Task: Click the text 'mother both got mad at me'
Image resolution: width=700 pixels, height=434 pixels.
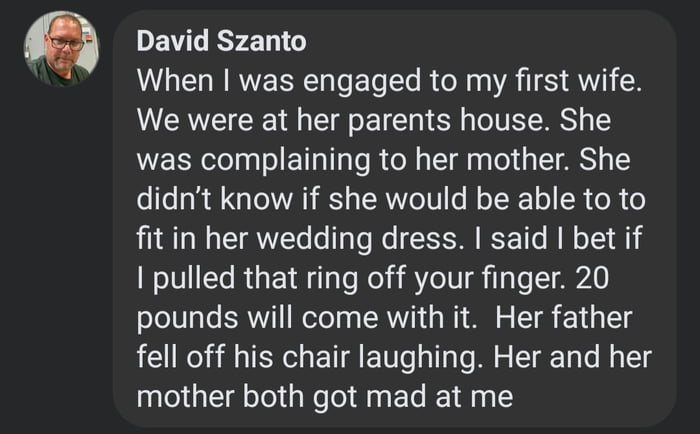Action: [x=324, y=397]
